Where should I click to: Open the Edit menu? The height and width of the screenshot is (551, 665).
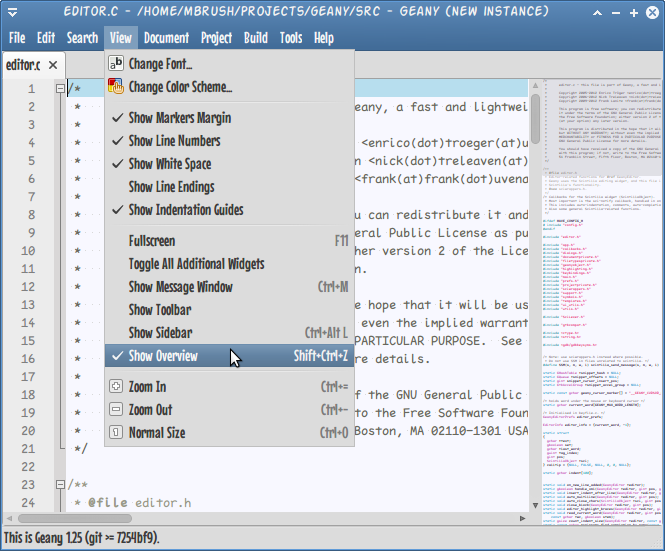coord(46,38)
